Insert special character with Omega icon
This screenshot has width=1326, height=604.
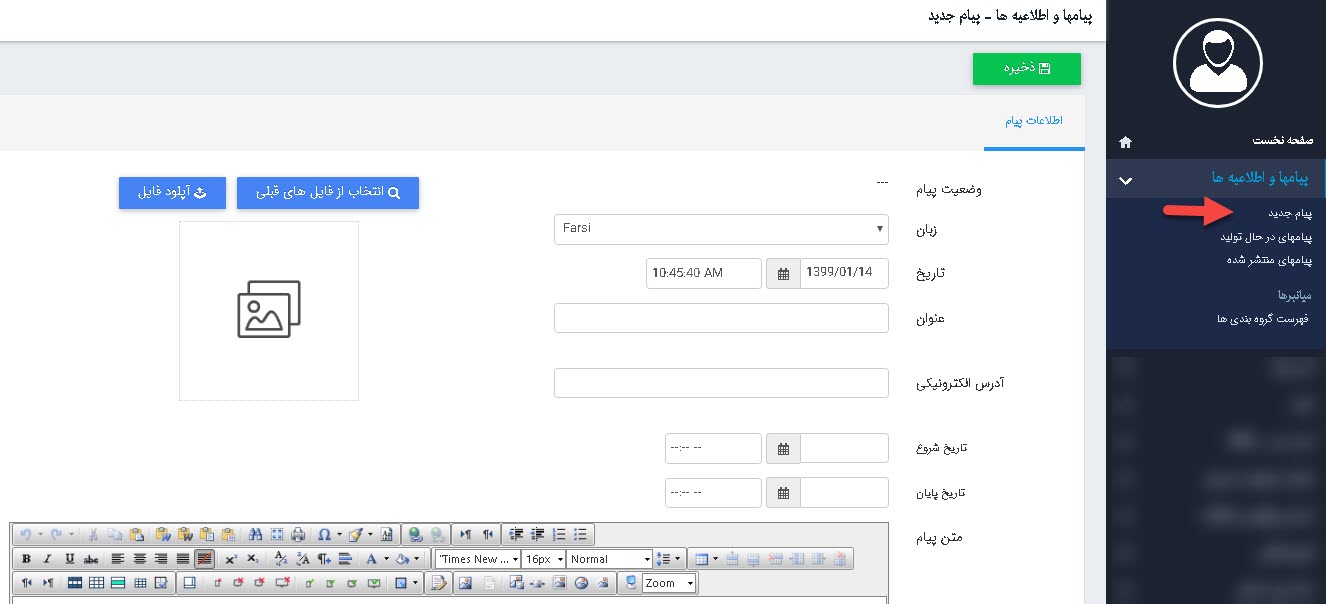pos(324,534)
